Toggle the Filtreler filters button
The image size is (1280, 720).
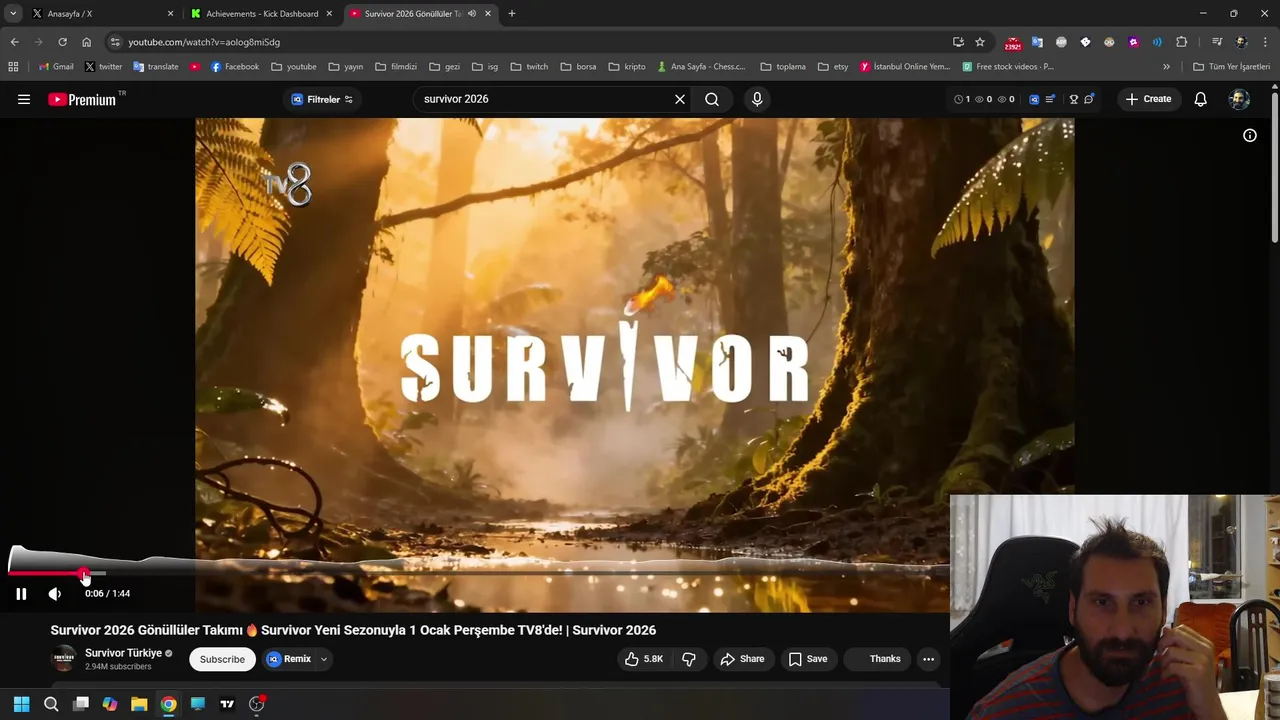coord(322,99)
